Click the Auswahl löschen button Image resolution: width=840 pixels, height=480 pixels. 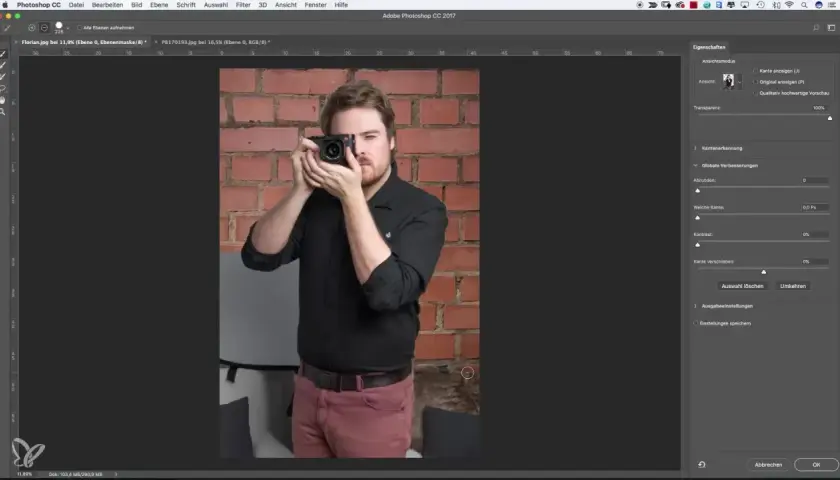[742, 286]
